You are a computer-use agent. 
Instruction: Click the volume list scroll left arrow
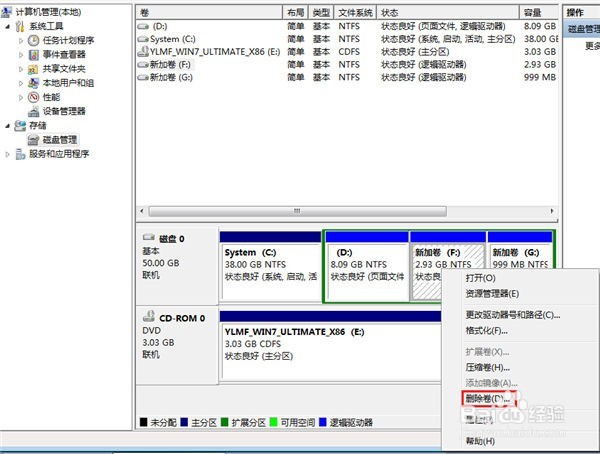[x=142, y=211]
